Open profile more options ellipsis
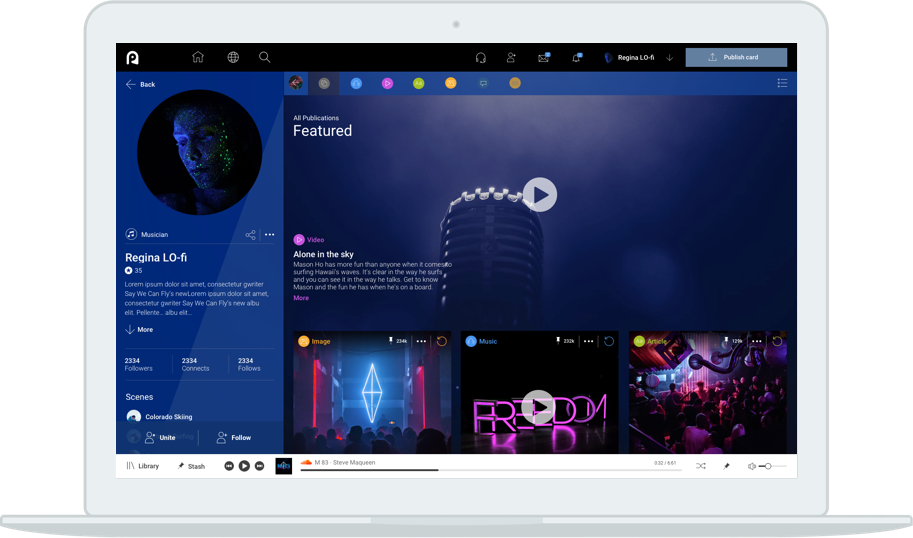 (x=270, y=235)
